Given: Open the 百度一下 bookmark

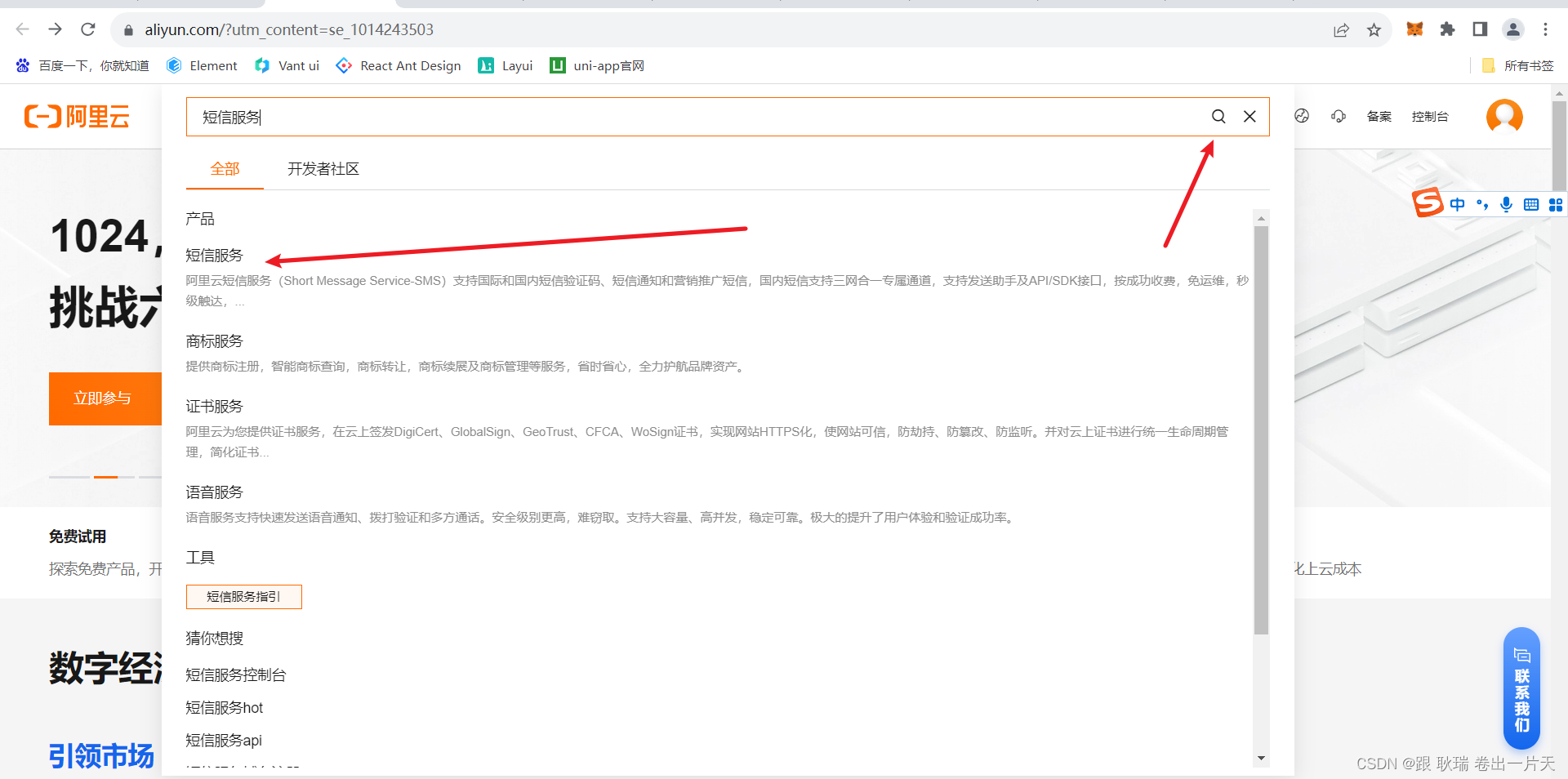Looking at the screenshot, I should (82, 65).
